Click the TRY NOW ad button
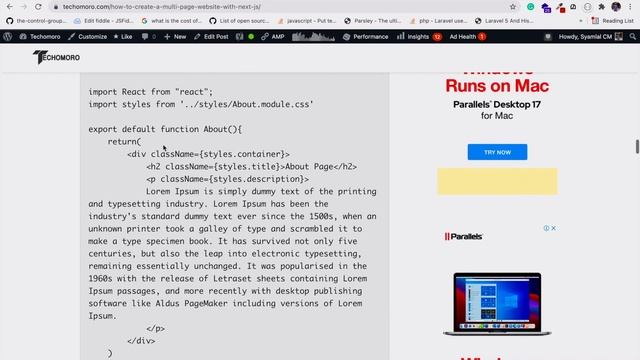 pyautogui.click(x=497, y=152)
